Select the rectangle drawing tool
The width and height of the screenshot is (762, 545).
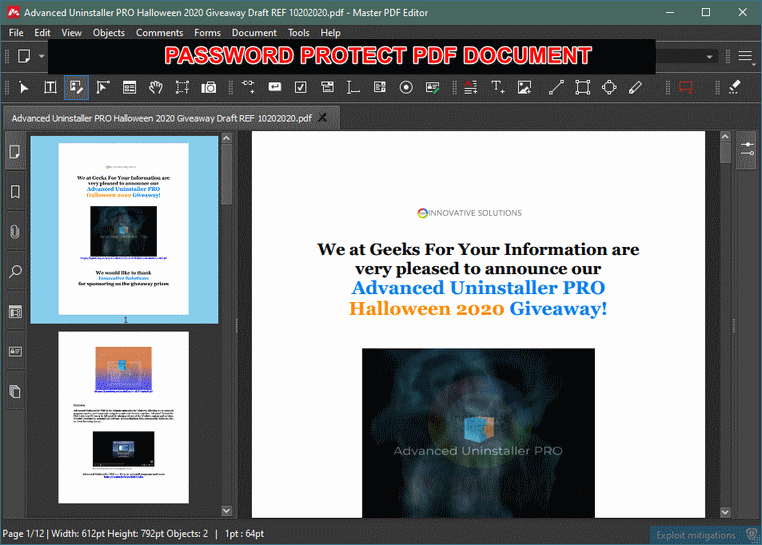coord(582,88)
